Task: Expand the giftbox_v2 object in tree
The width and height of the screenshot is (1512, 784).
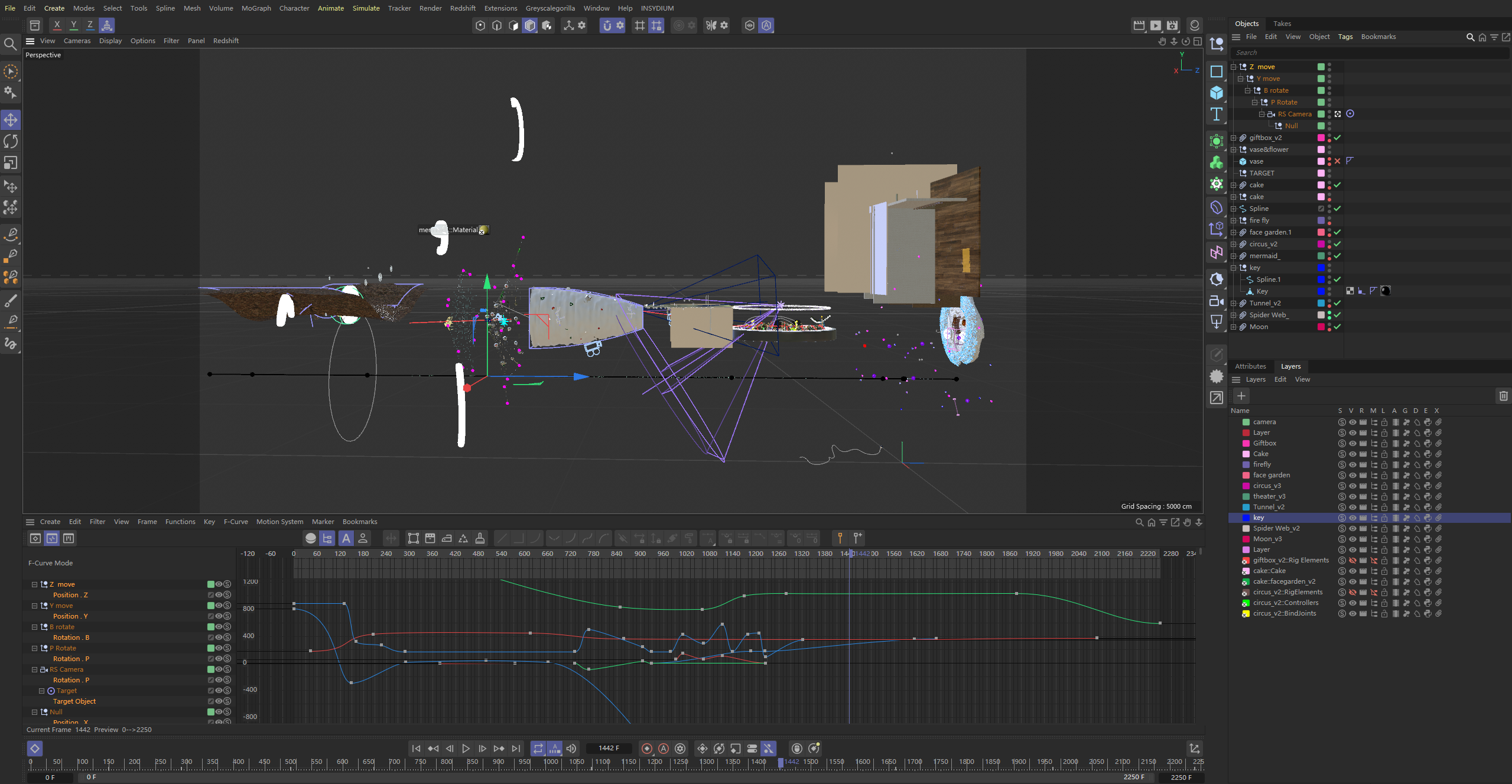Action: [x=1234, y=138]
